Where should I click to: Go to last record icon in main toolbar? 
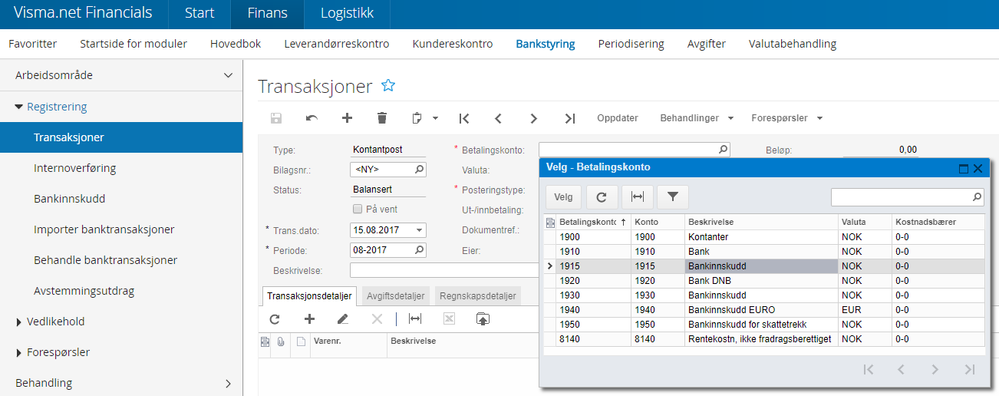pos(570,118)
